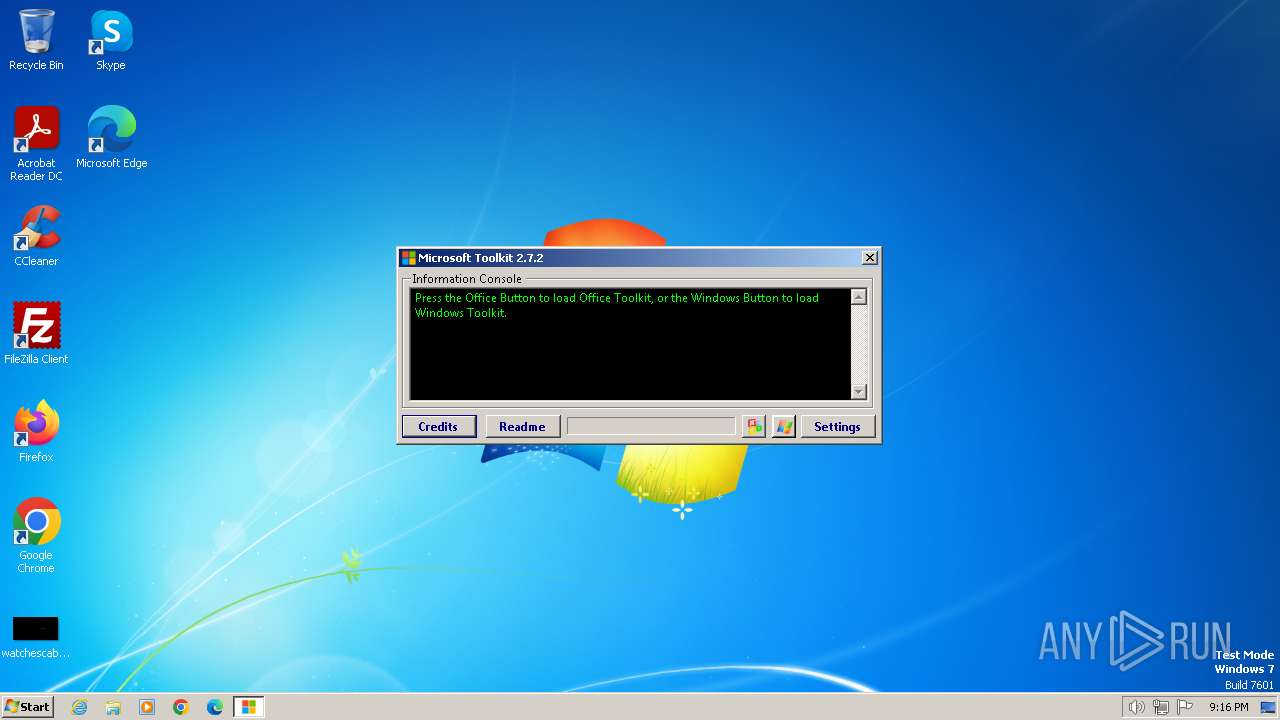
Task: Click the Microsoft Toolkit taskbar button
Action: tap(249, 707)
